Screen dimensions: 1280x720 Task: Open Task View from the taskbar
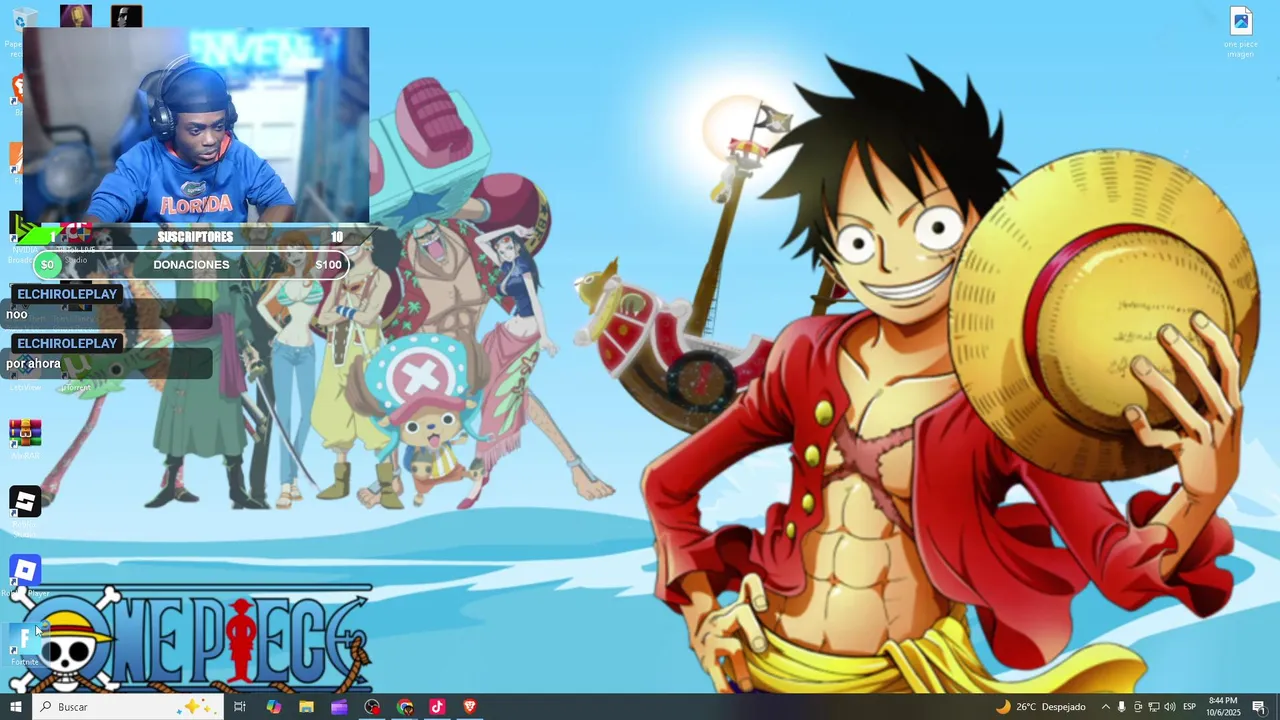click(240, 707)
